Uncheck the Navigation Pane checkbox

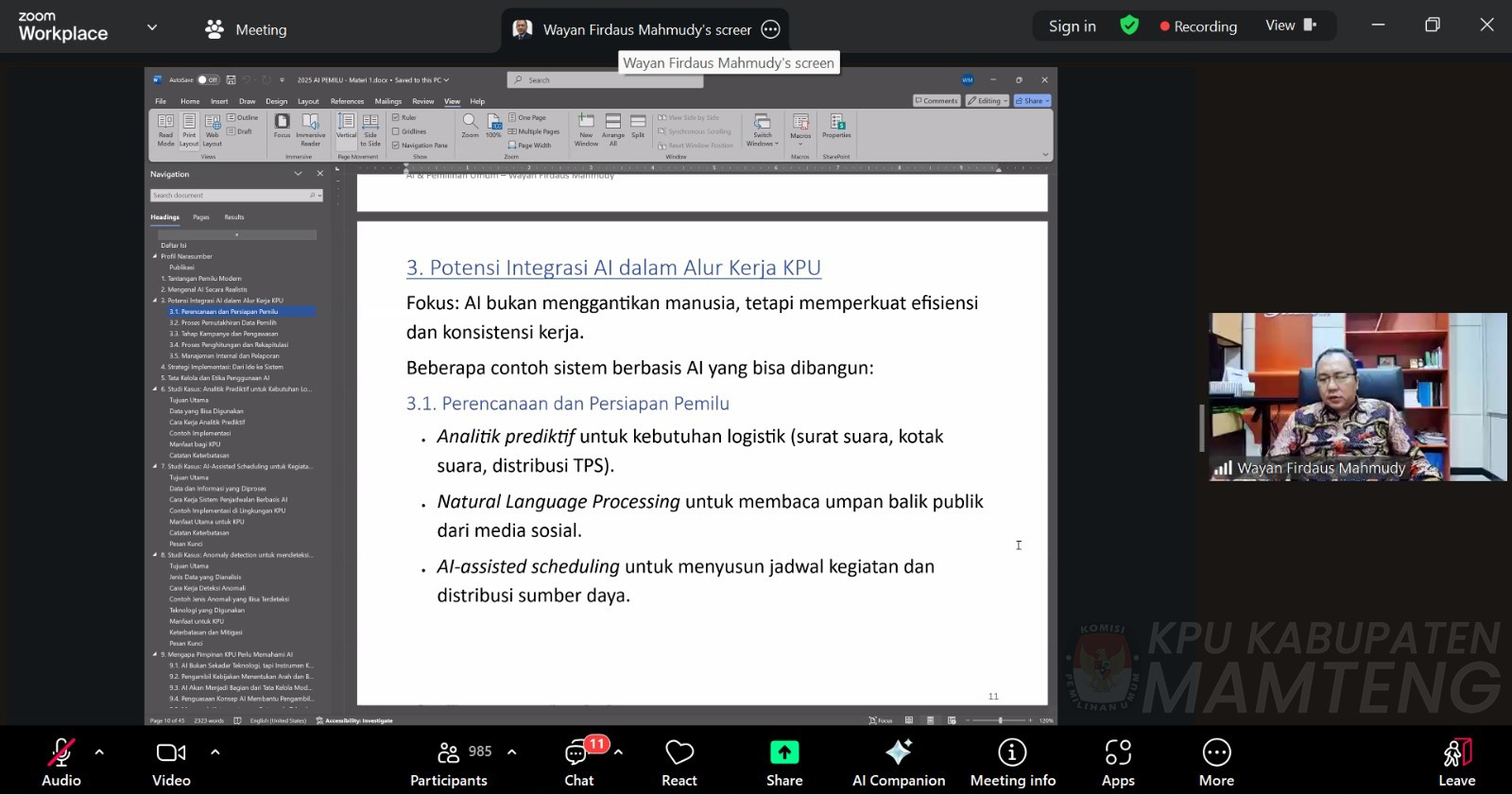point(396,146)
